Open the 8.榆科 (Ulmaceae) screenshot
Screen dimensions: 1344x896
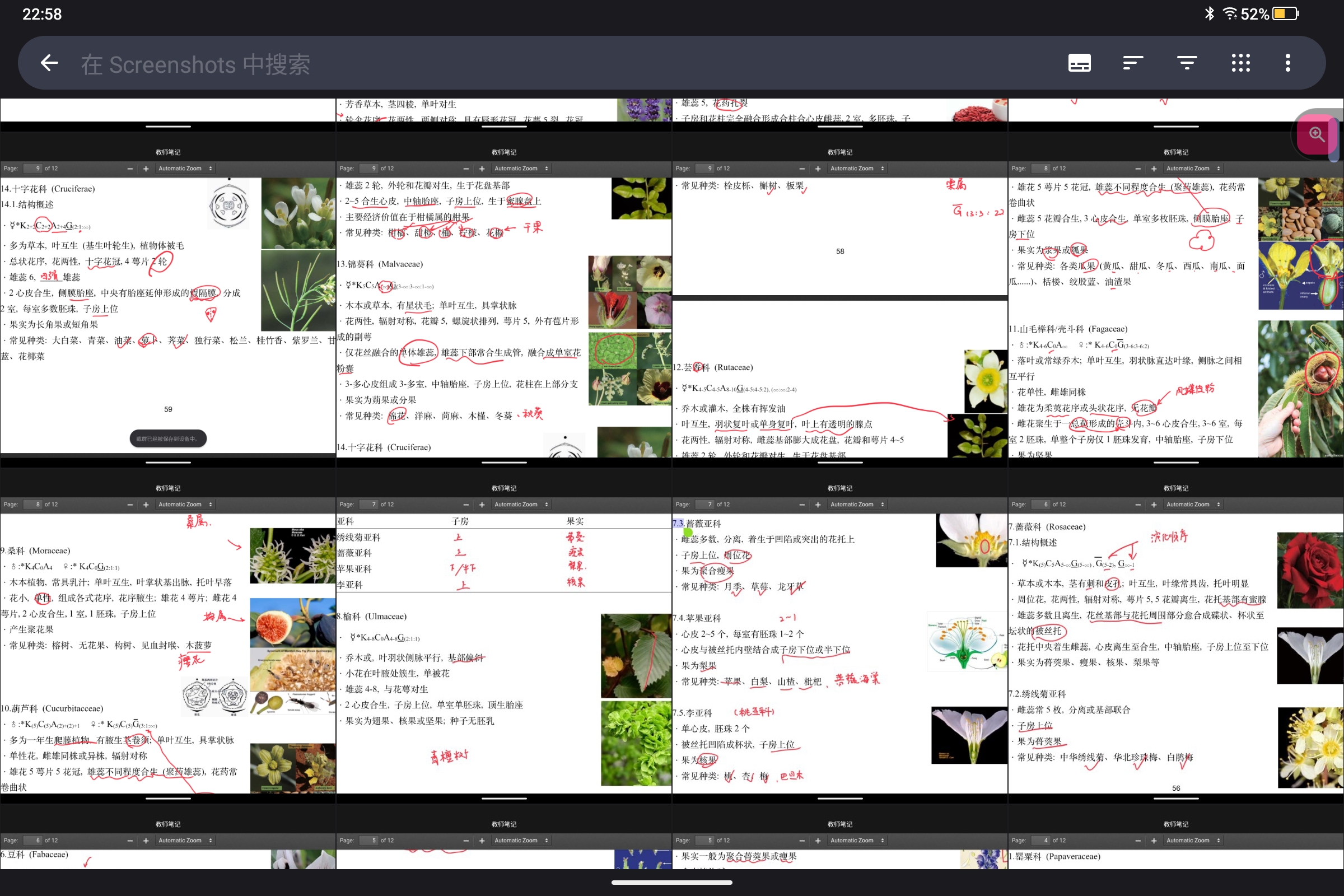click(x=504, y=636)
